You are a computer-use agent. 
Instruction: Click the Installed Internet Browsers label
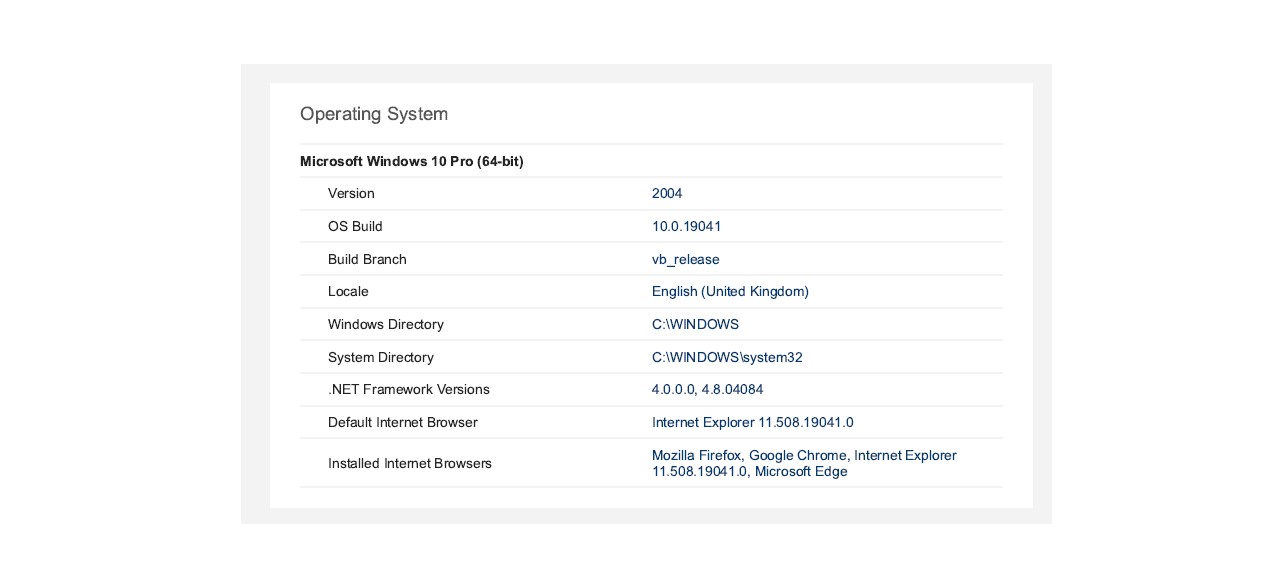410,463
